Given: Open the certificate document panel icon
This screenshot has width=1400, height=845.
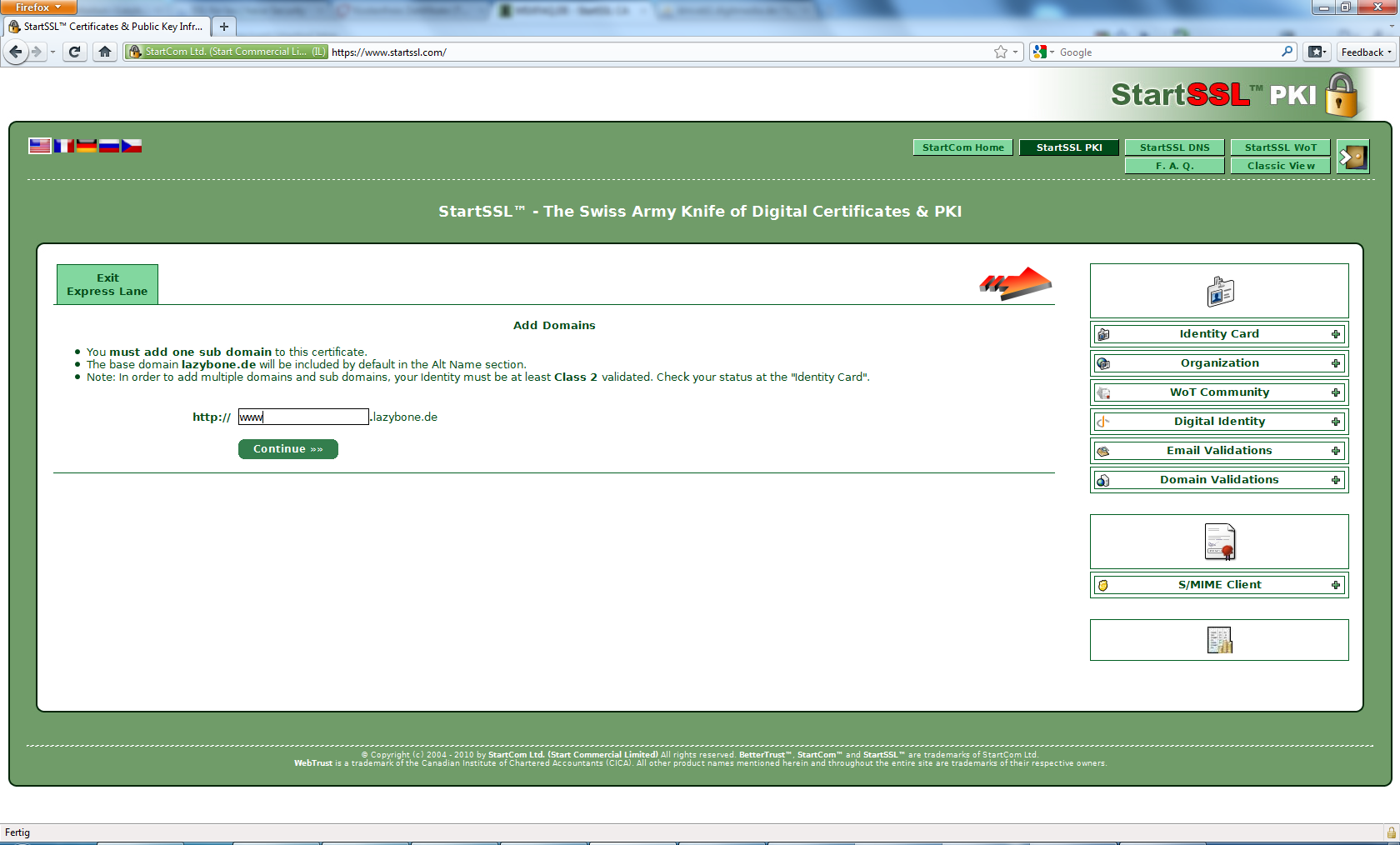Looking at the screenshot, I should tap(1220, 542).
